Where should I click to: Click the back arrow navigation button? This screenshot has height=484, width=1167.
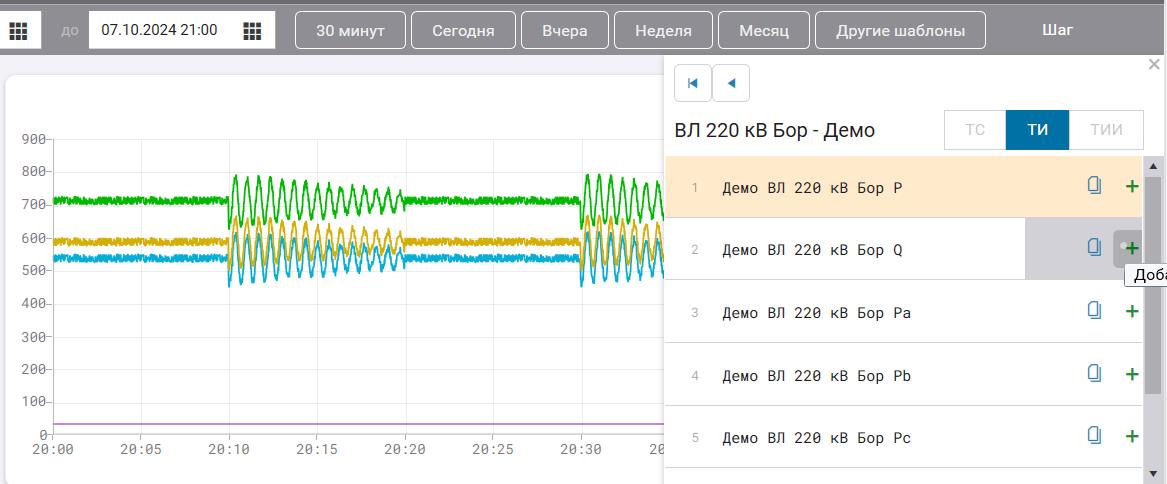pyautogui.click(x=731, y=83)
